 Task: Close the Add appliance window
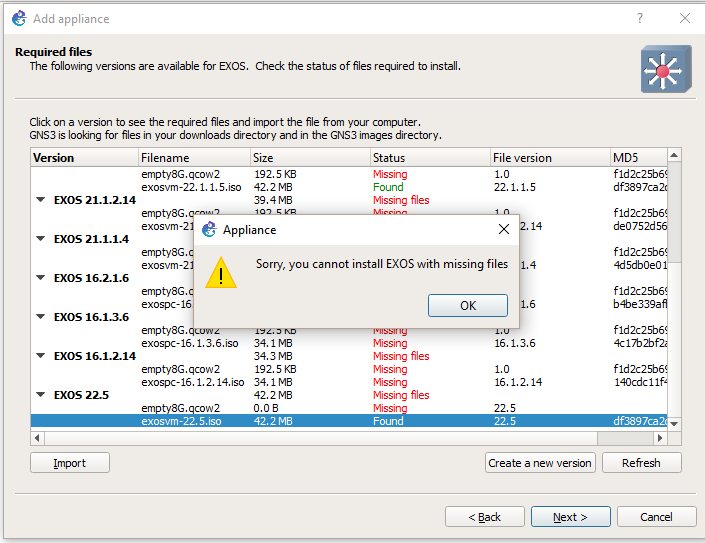(685, 18)
